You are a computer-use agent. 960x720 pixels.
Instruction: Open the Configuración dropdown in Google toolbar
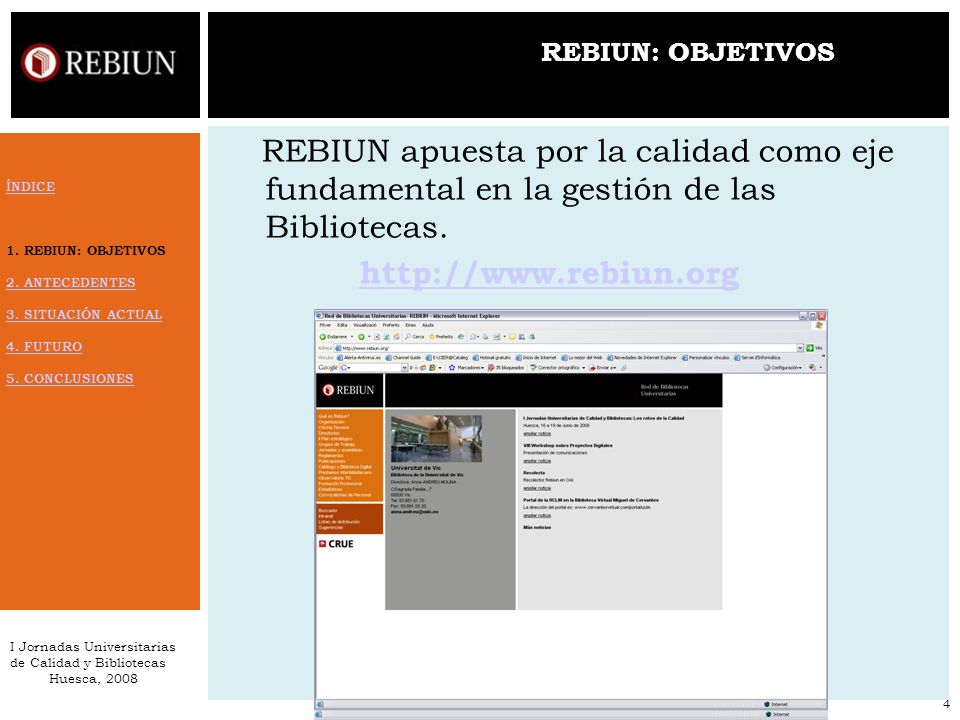[x=782, y=368]
